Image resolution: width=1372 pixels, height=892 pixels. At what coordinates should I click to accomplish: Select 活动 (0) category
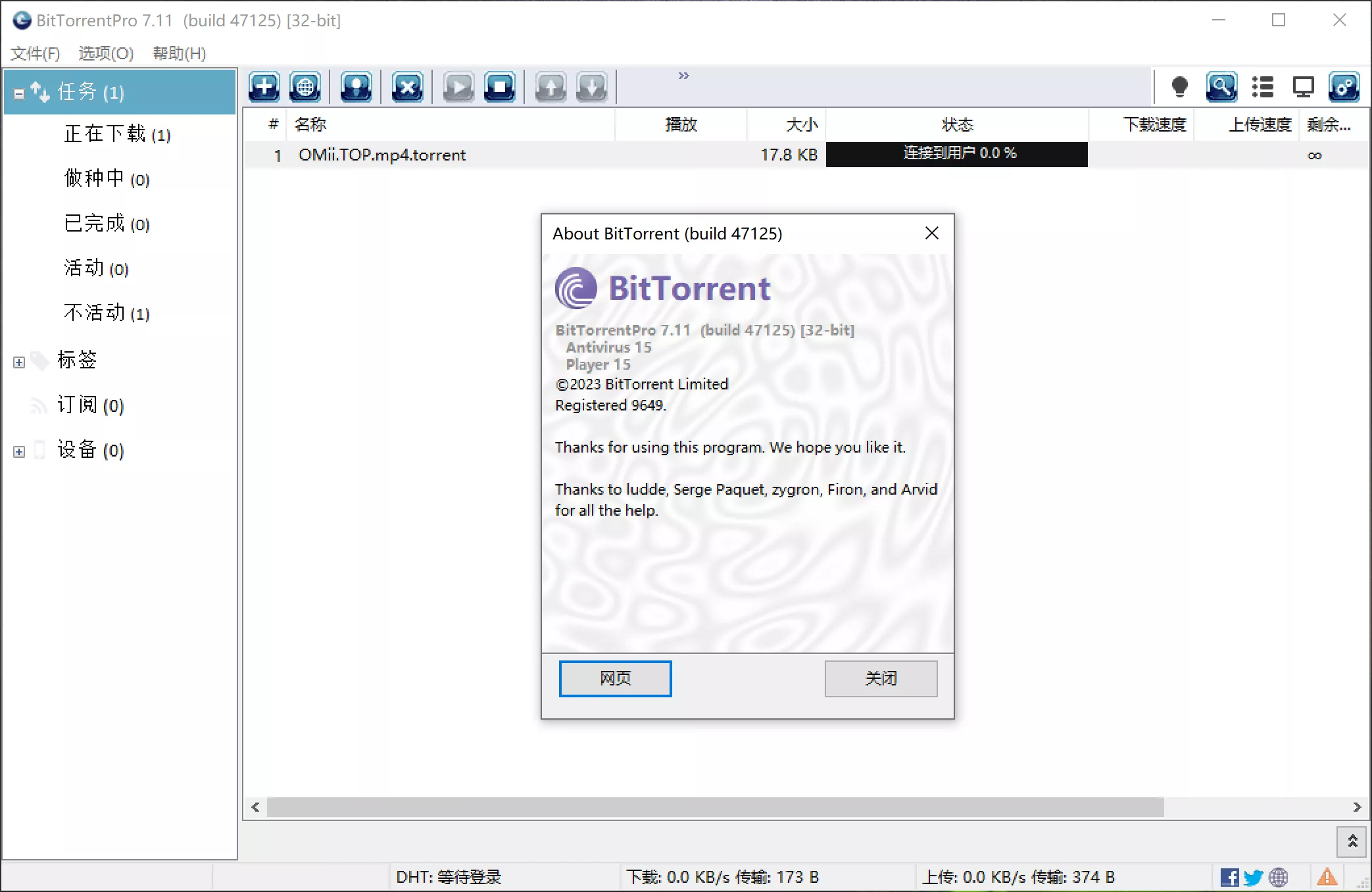[x=96, y=268]
